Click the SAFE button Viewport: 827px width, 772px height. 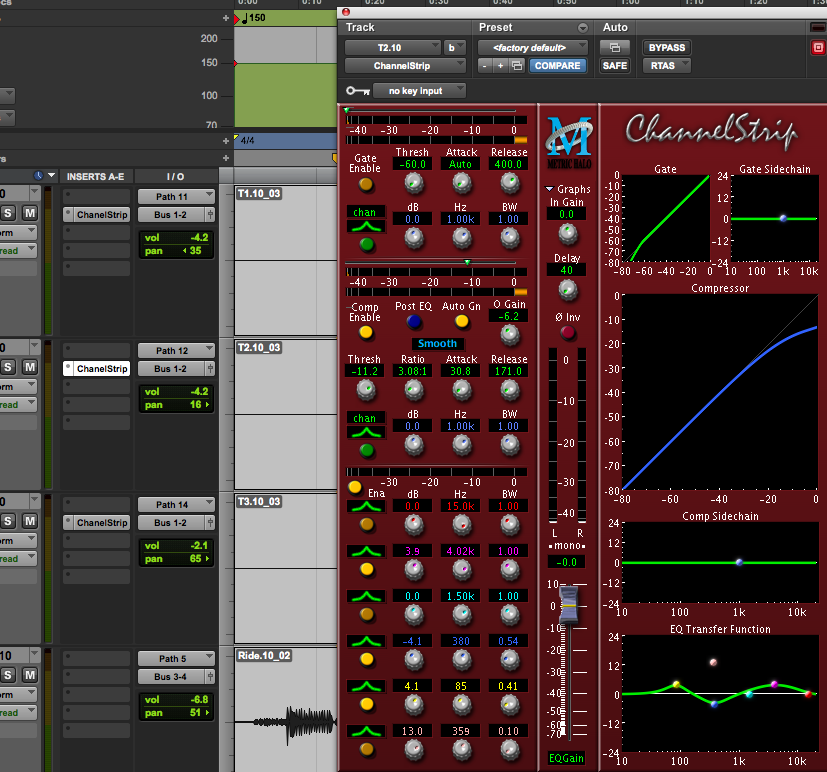[615, 65]
